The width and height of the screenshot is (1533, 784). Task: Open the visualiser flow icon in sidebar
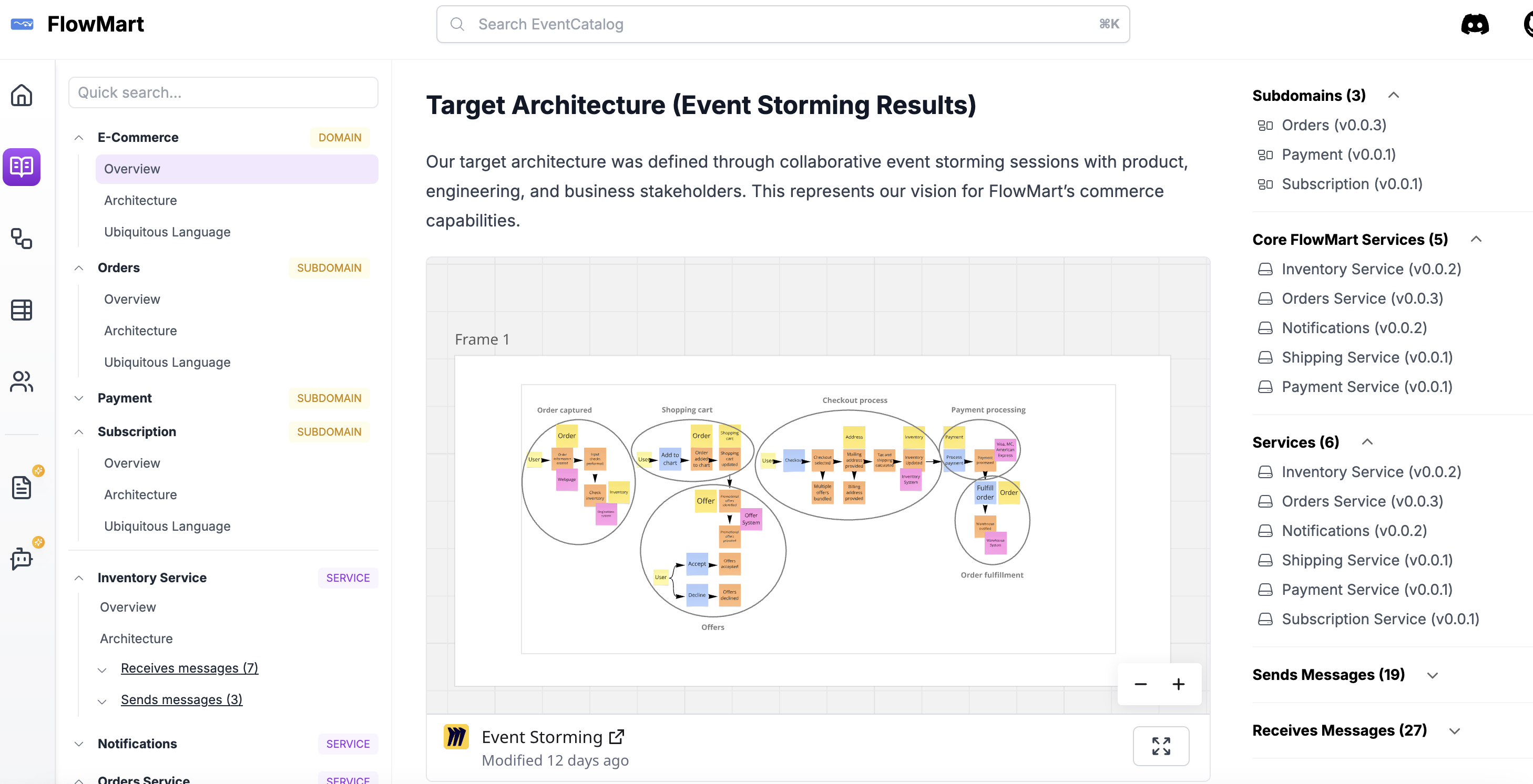(22, 239)
